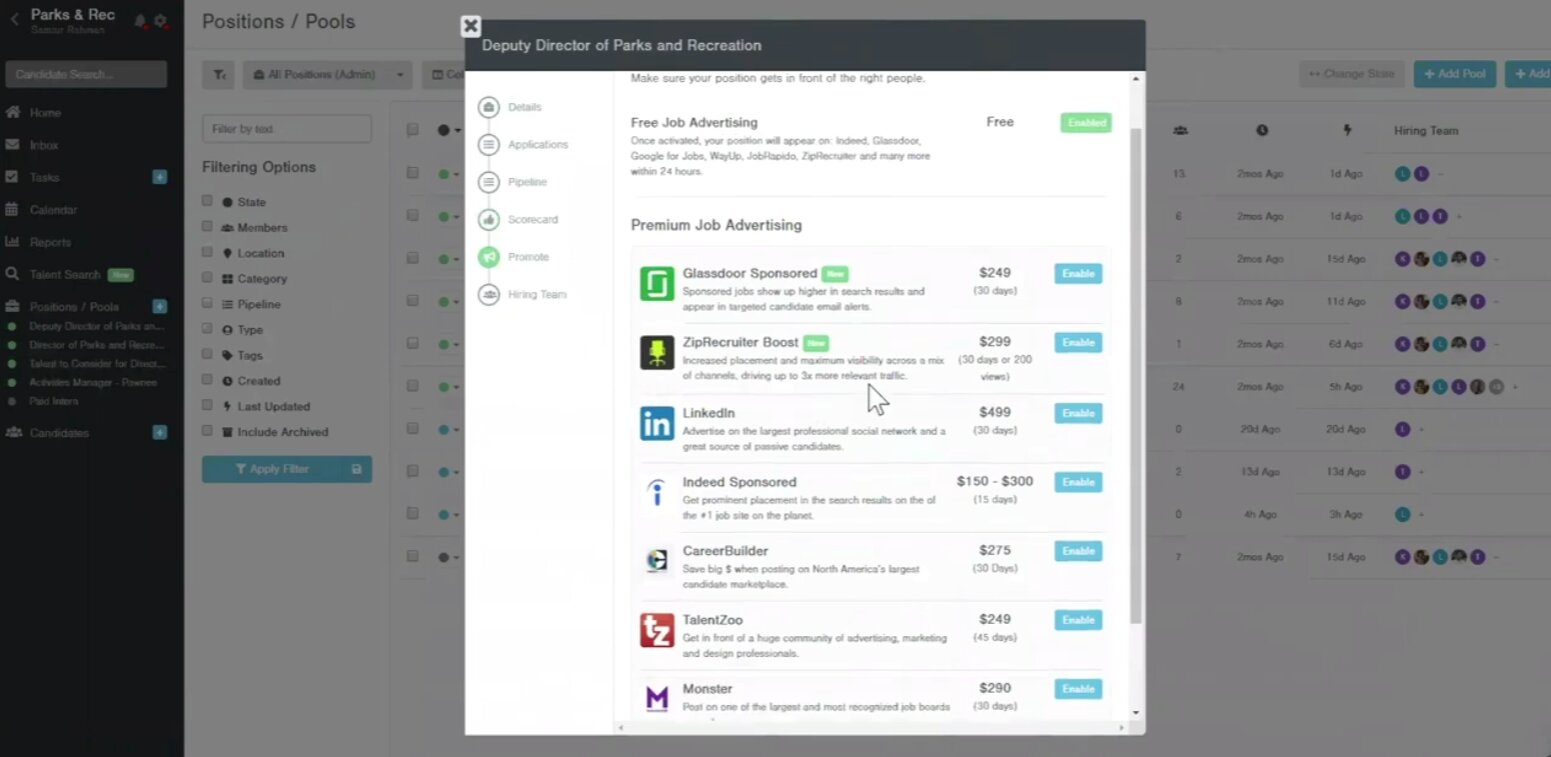The height and width of the screenshot is (757, 1551).
Task: Select the Scorecard thumbs-up icon
Action: (x=489, y=219)
